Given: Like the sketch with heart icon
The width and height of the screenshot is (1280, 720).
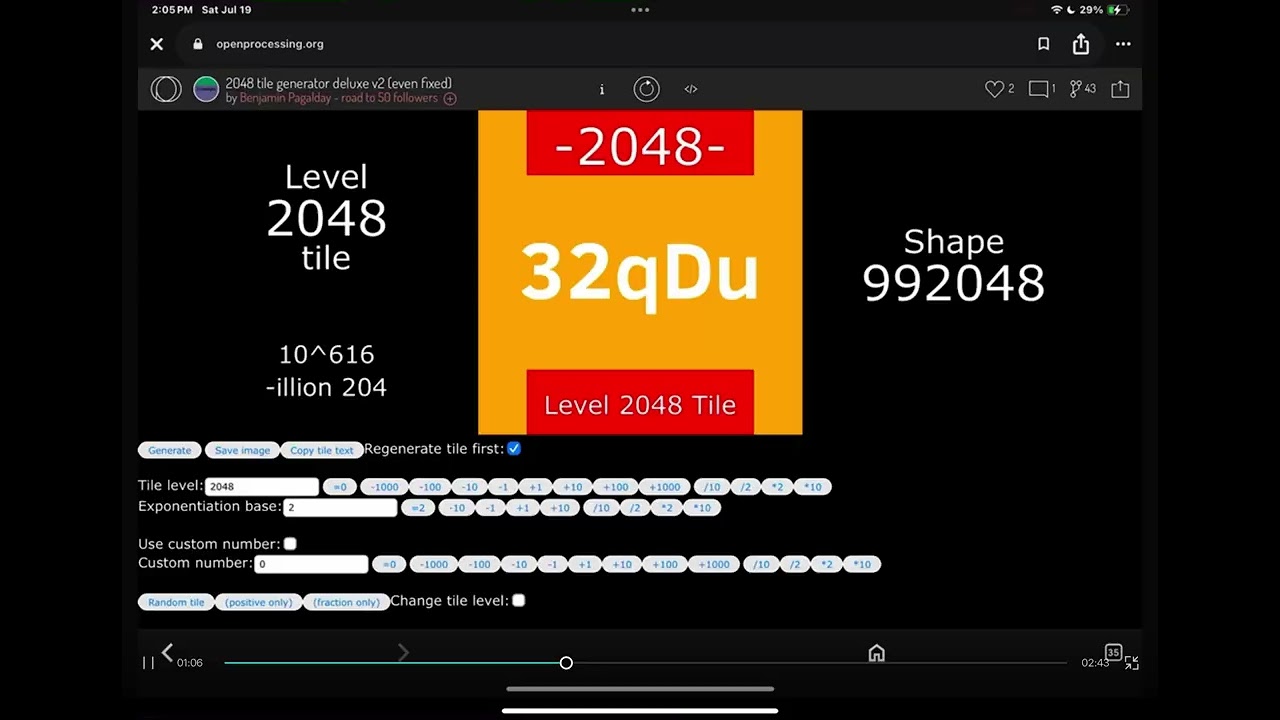Looking at the screenshot, I should 994,89.
